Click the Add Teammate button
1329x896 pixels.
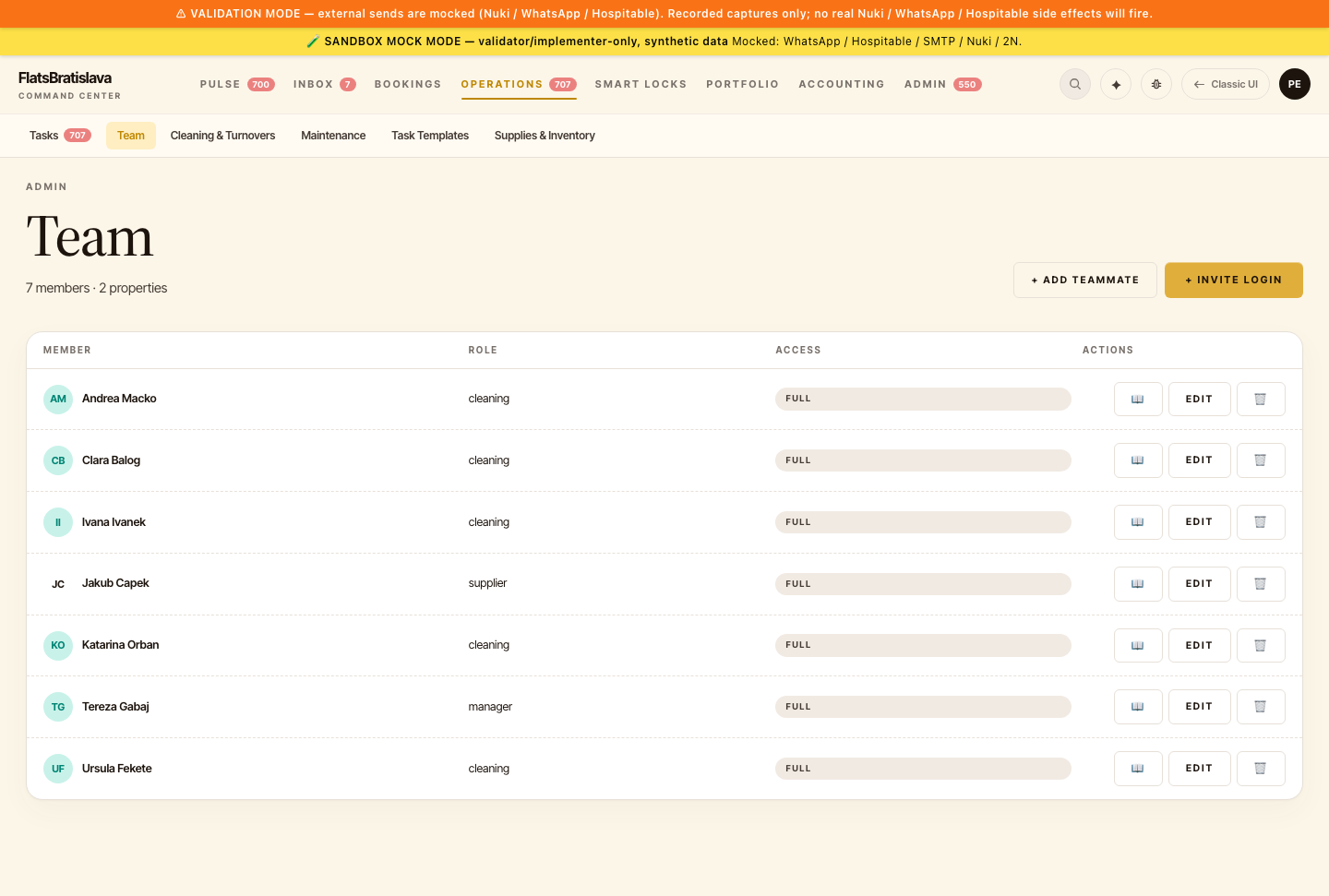(1085, 280)
